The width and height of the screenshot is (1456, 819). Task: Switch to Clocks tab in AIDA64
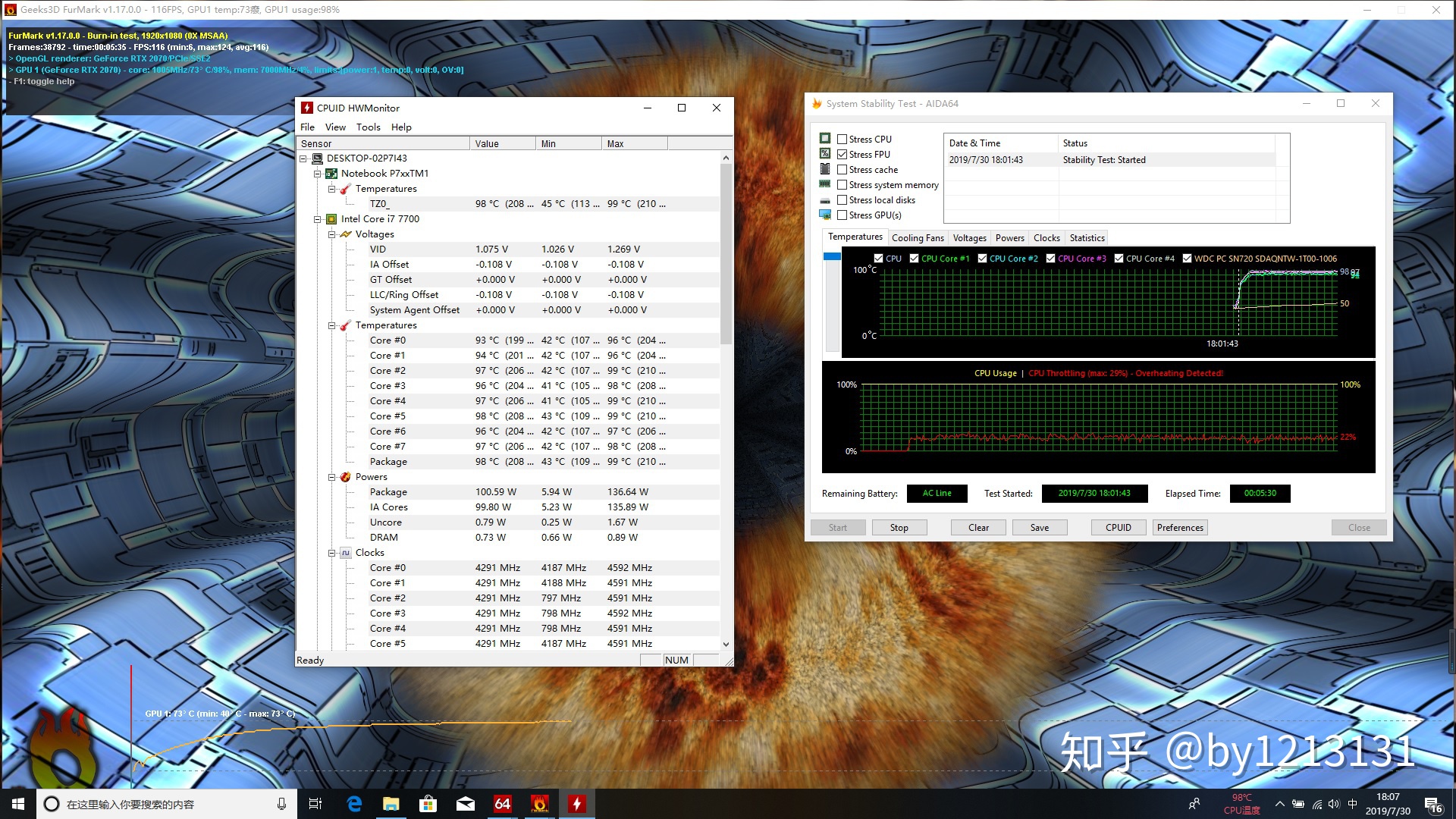point(1046,238)
